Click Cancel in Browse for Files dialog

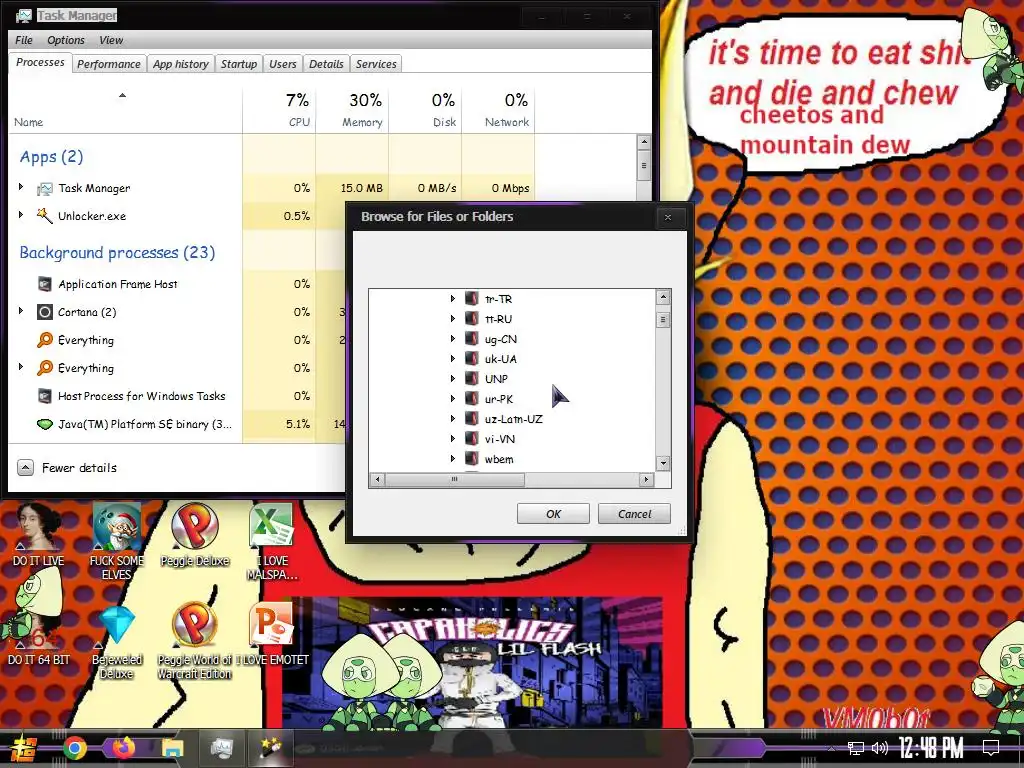pos(634,514)
